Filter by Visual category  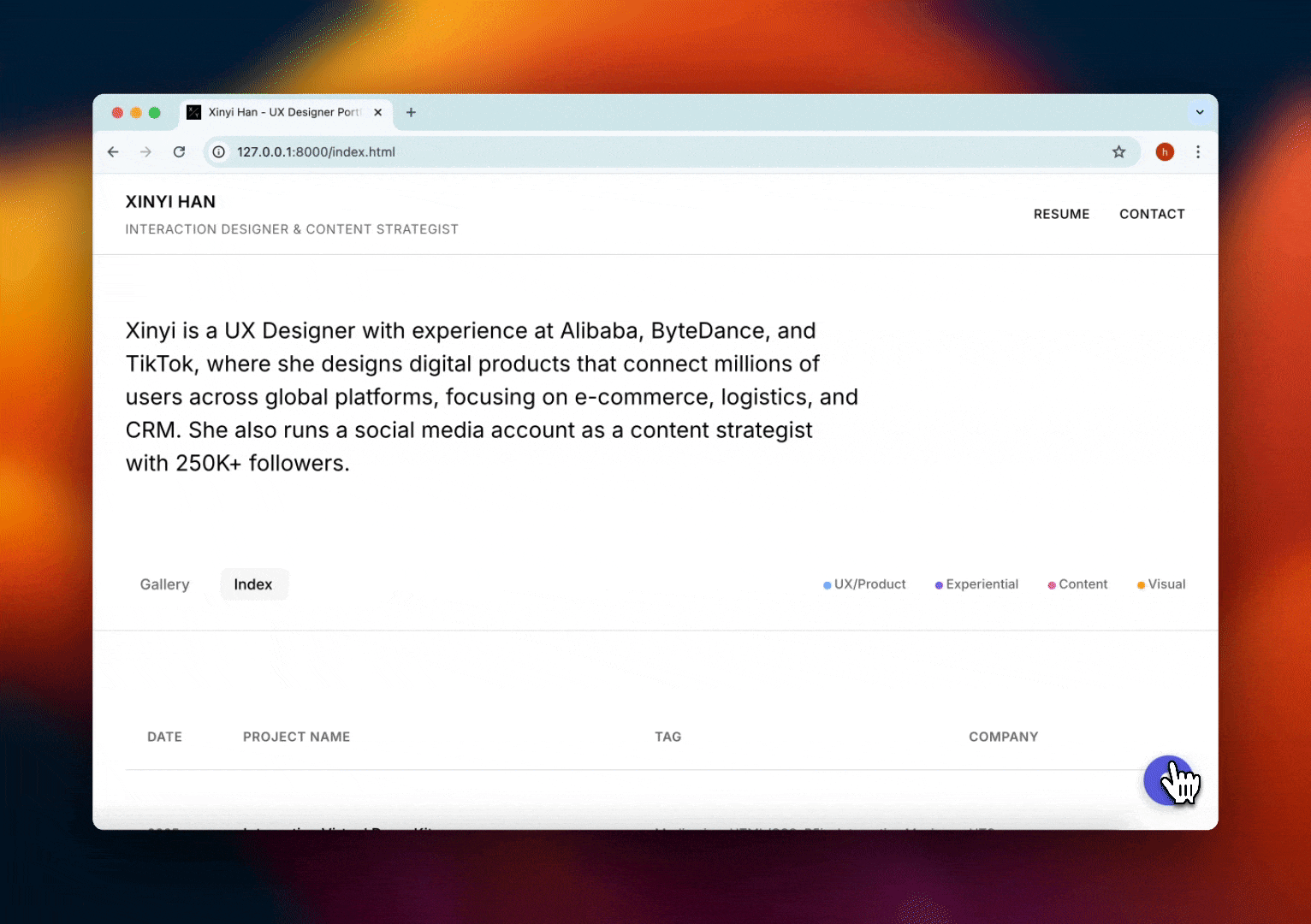click(x=1161, y=584)
